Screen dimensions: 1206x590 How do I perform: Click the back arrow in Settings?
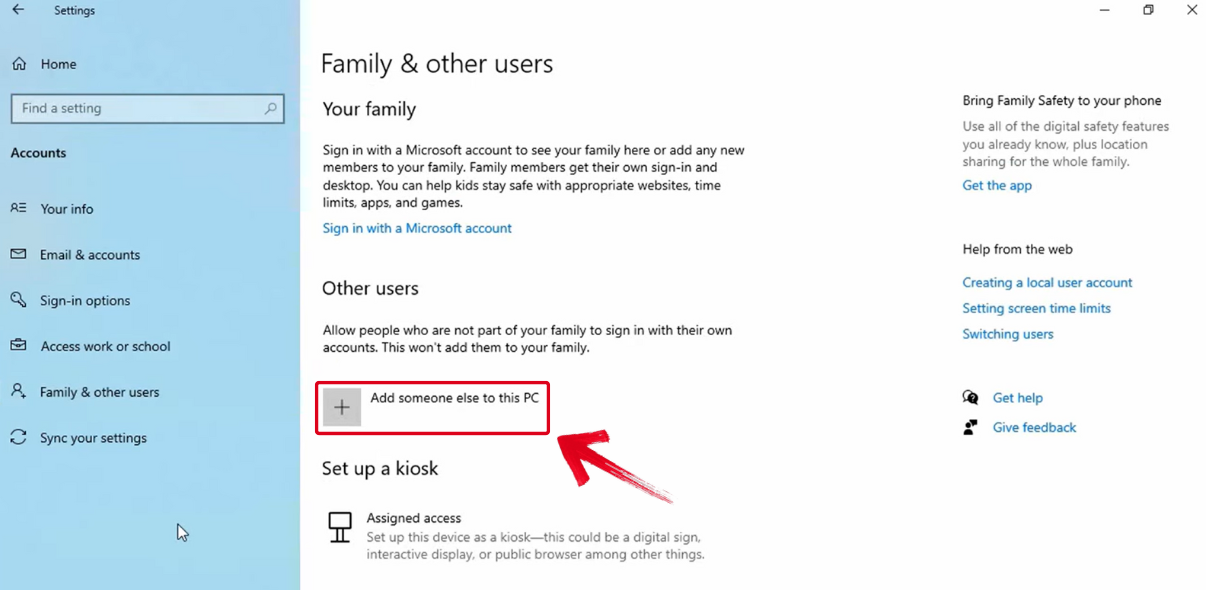[18, 10]
